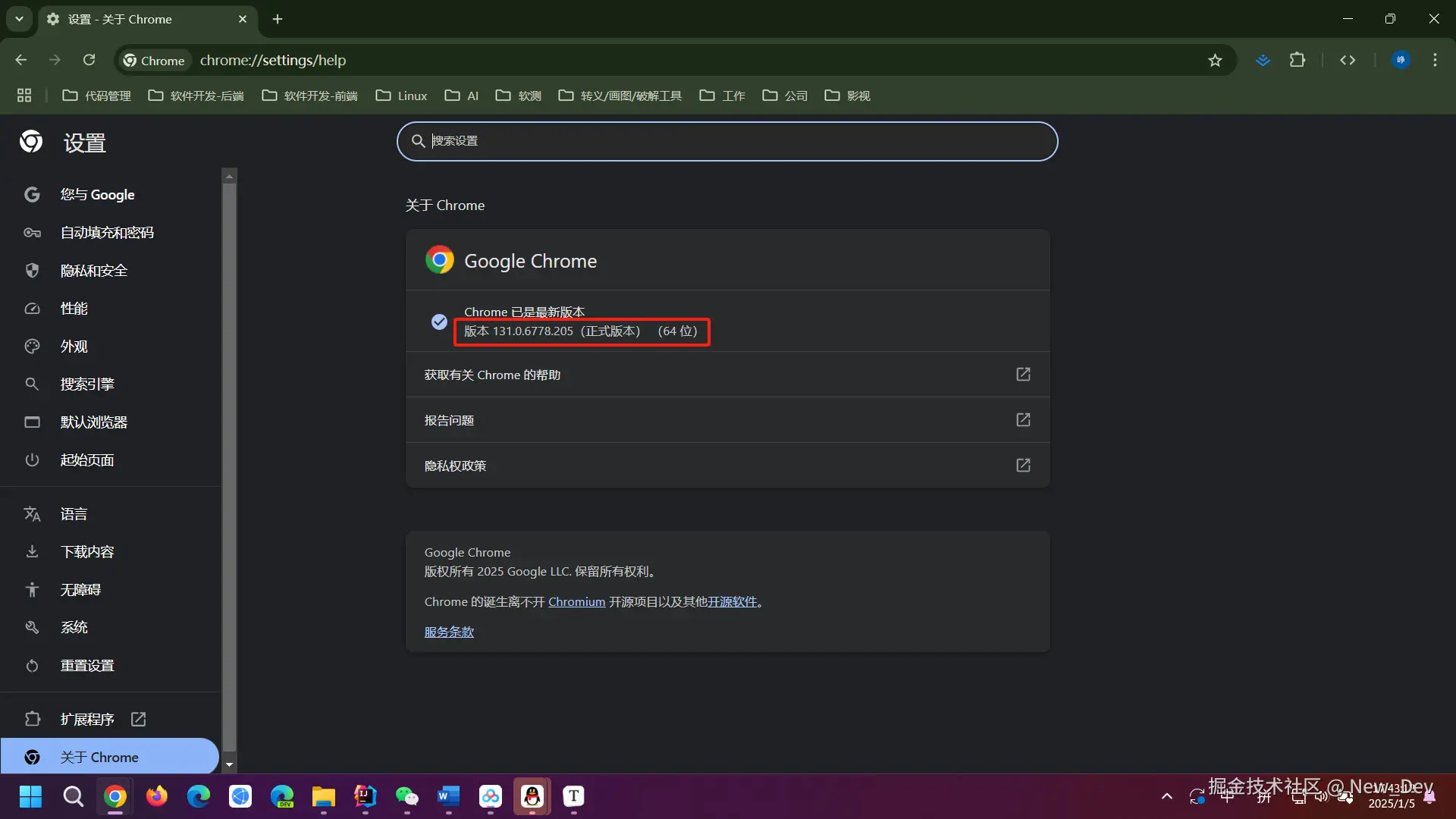Open WeChat from the taskbar
Viewport: 1456px width, 819px height.
[x=407, y=796]
